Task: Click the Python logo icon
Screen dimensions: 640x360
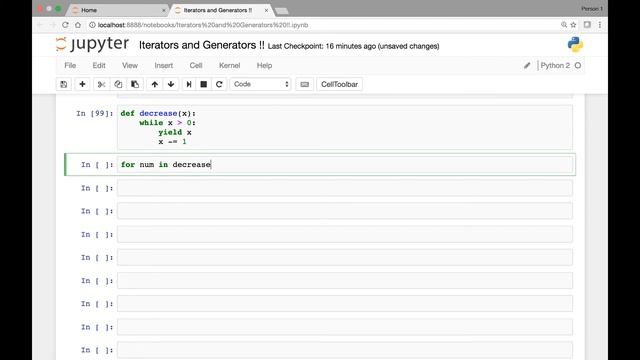Action: pos(575,44)
